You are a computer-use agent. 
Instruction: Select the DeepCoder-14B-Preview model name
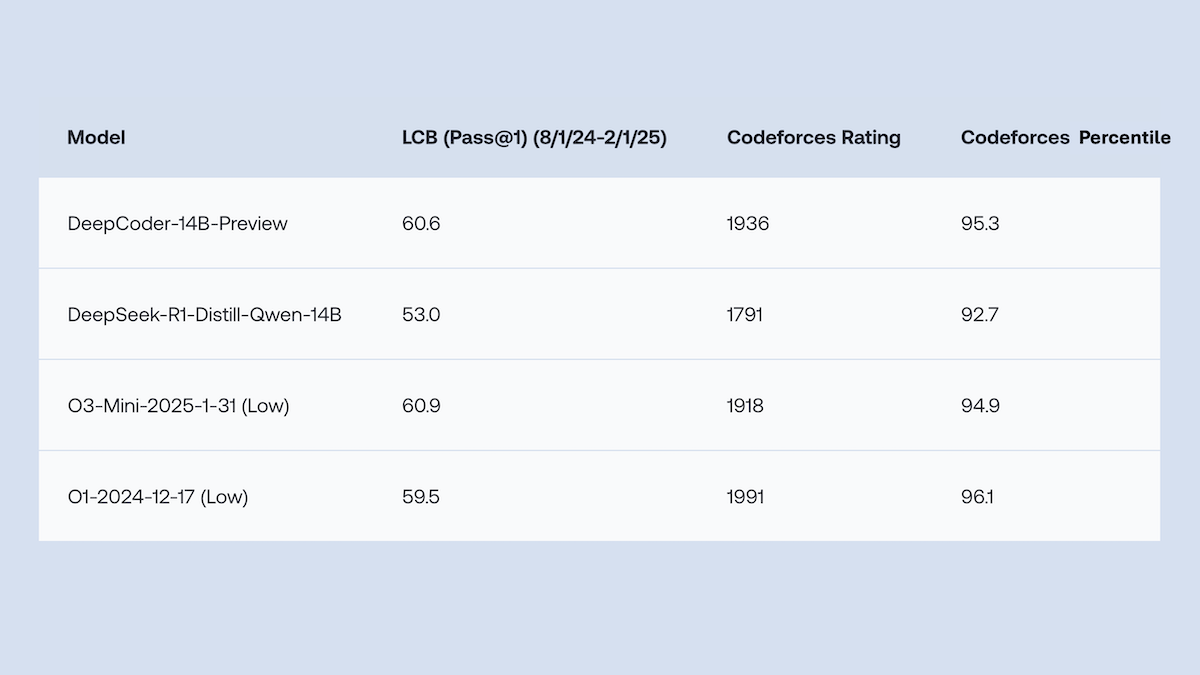tap(177, 224)
